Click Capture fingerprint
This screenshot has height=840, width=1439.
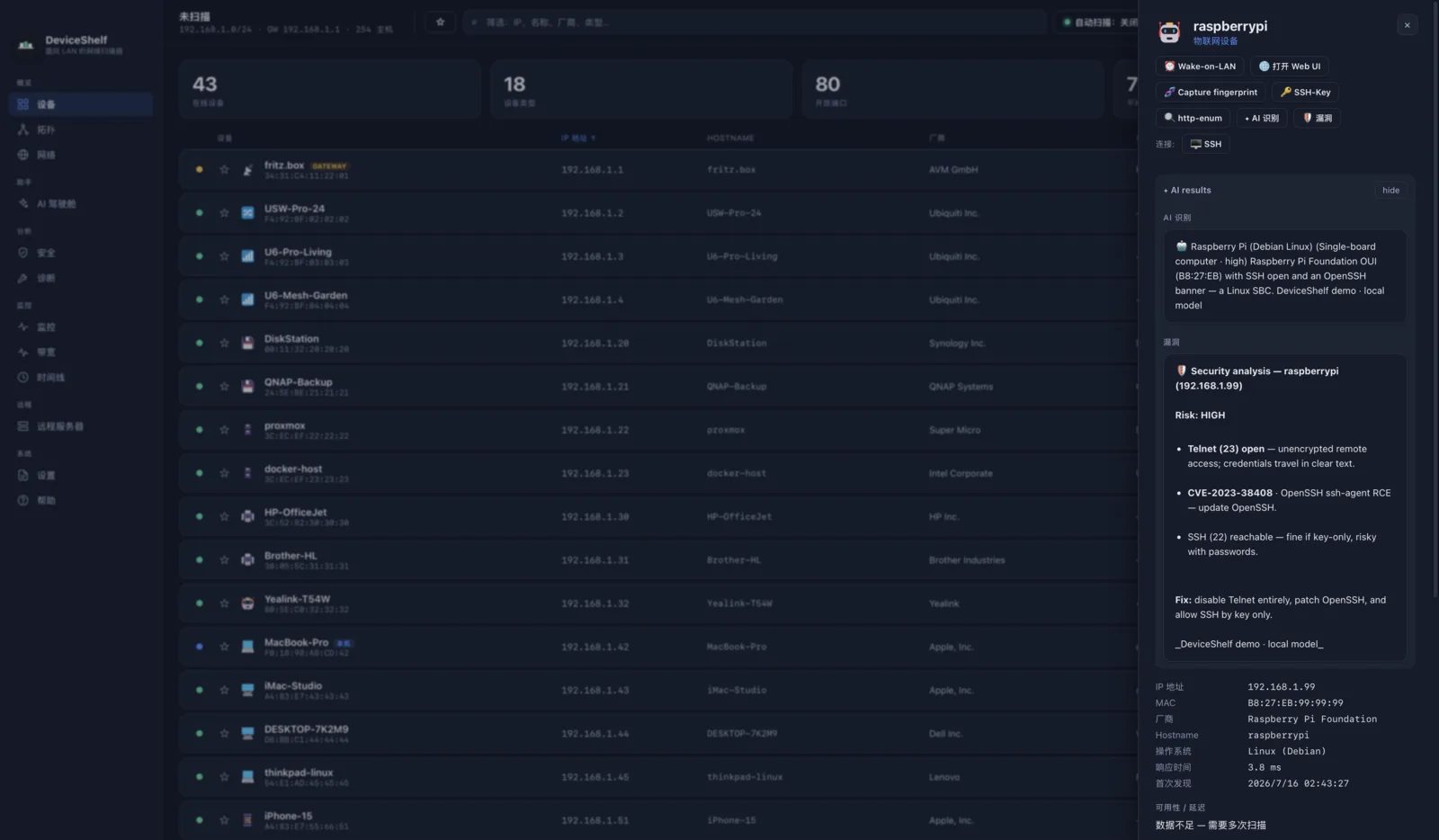[x=1211, y=92]
